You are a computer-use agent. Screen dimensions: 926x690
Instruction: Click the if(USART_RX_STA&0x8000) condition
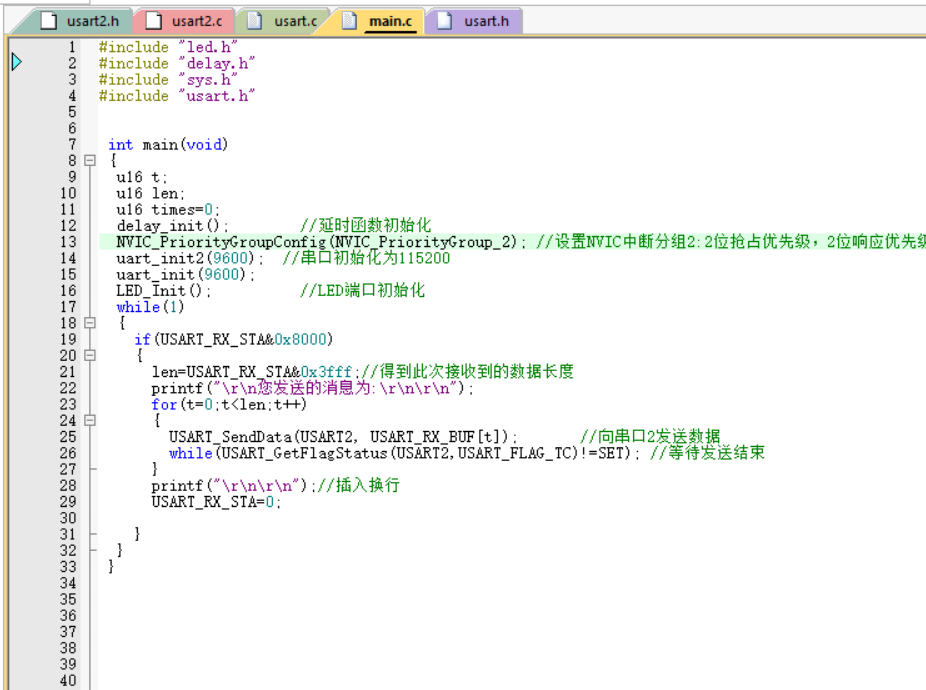pyautogui.click(x=234, y=340)
